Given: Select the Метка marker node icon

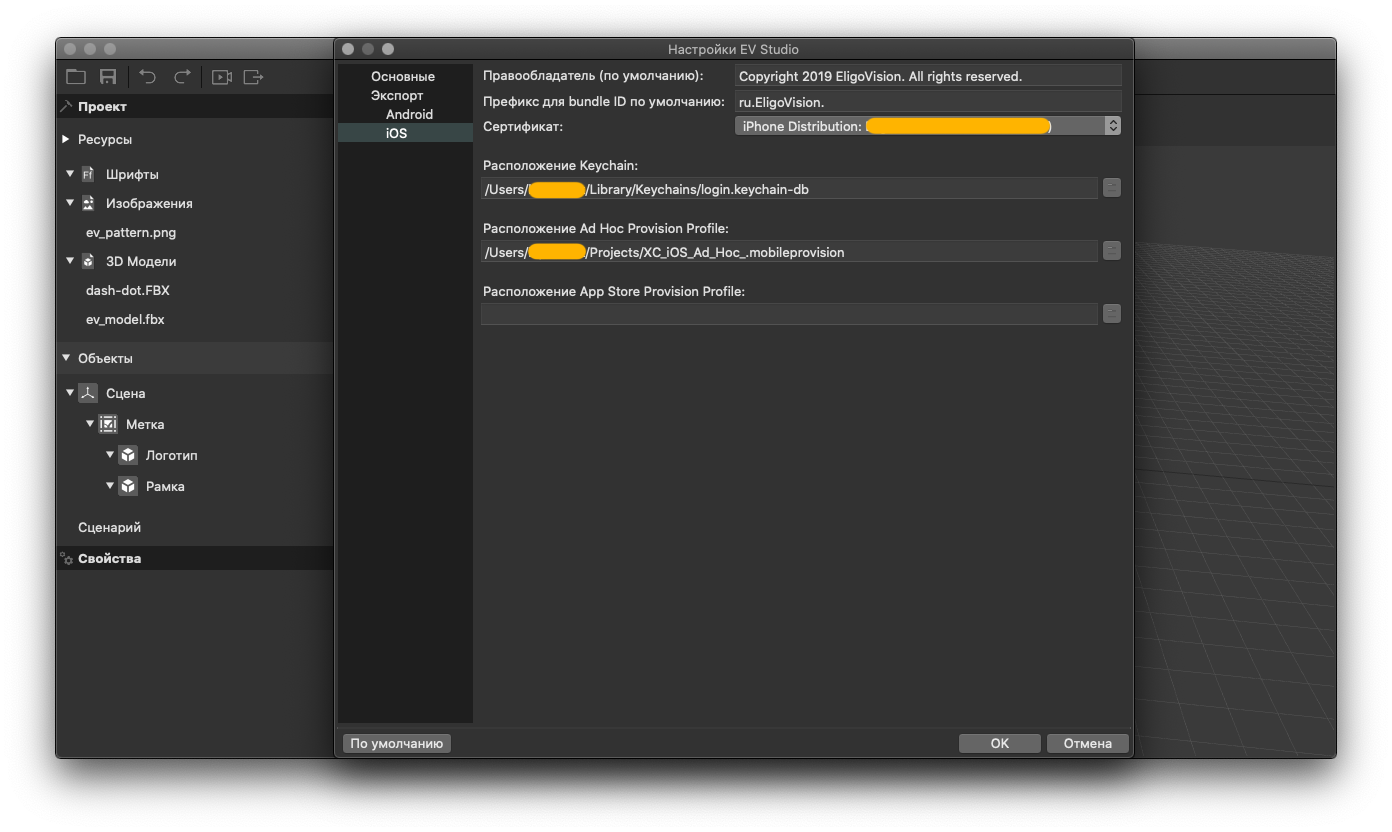Looking at the screenshot, I should [107, 423].
